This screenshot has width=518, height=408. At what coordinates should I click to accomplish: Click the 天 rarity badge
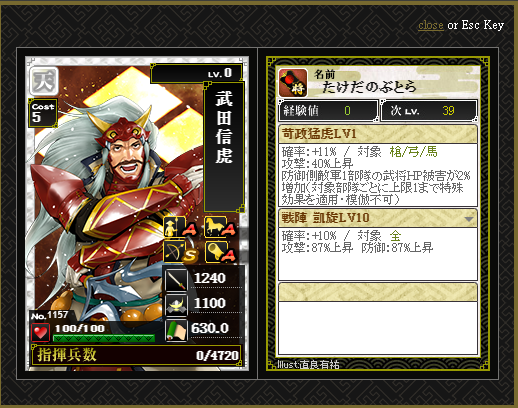[44, 81]
